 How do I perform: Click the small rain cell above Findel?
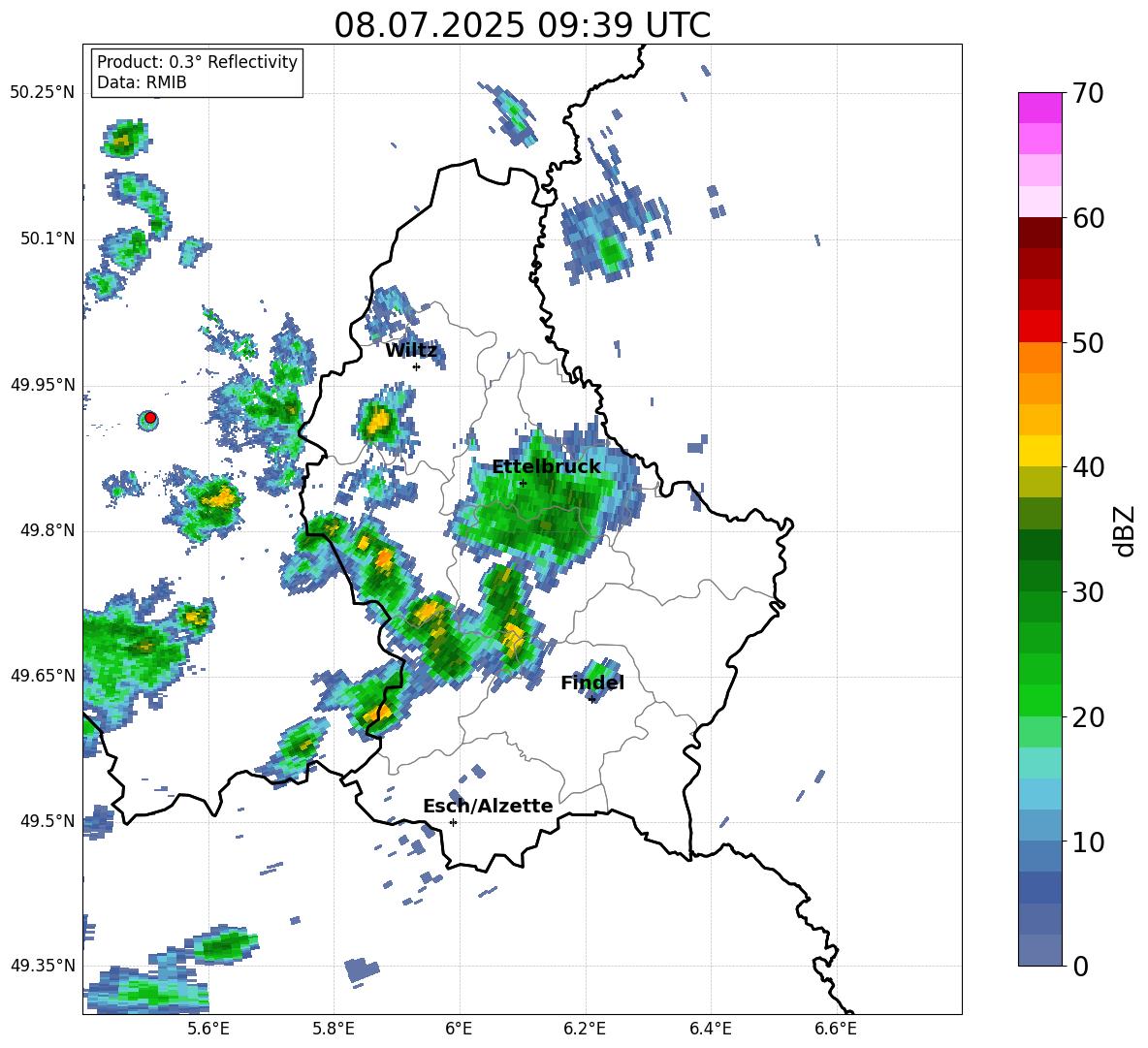click(x=597, y=675)
